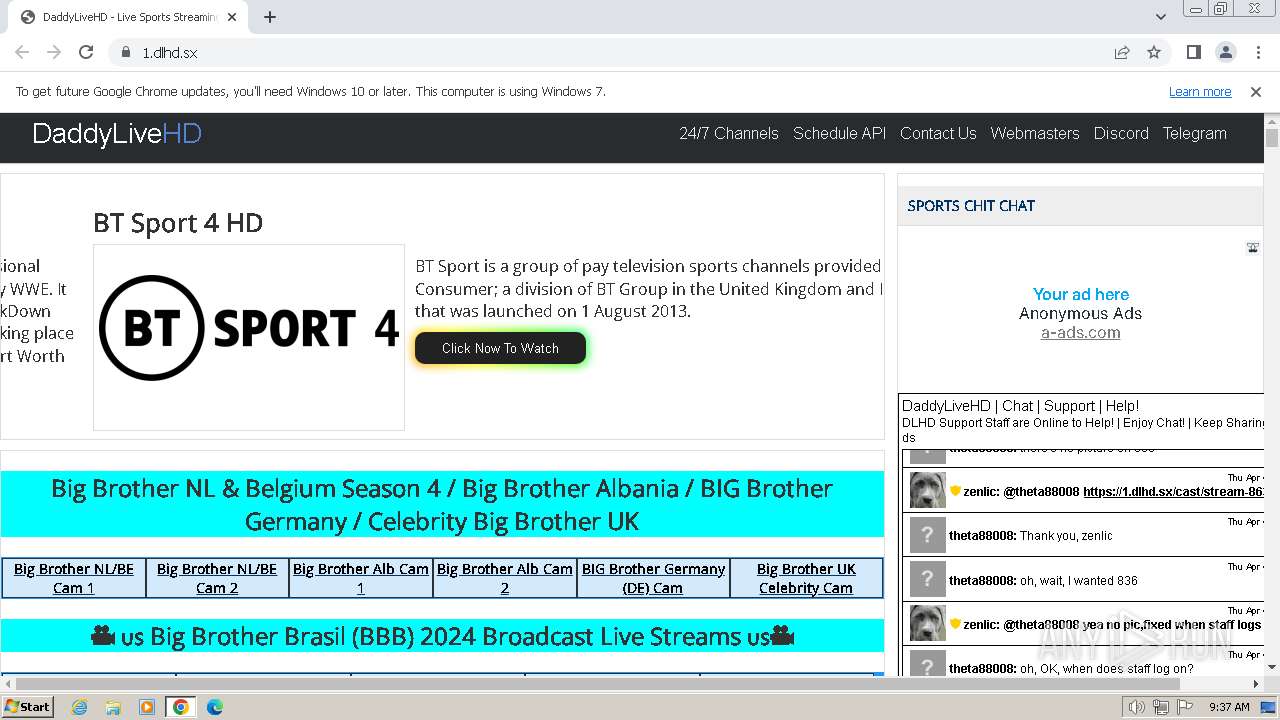Open a new browser tab
The height and width of the screenshot is (720, 1280).
tap(270, 17)
